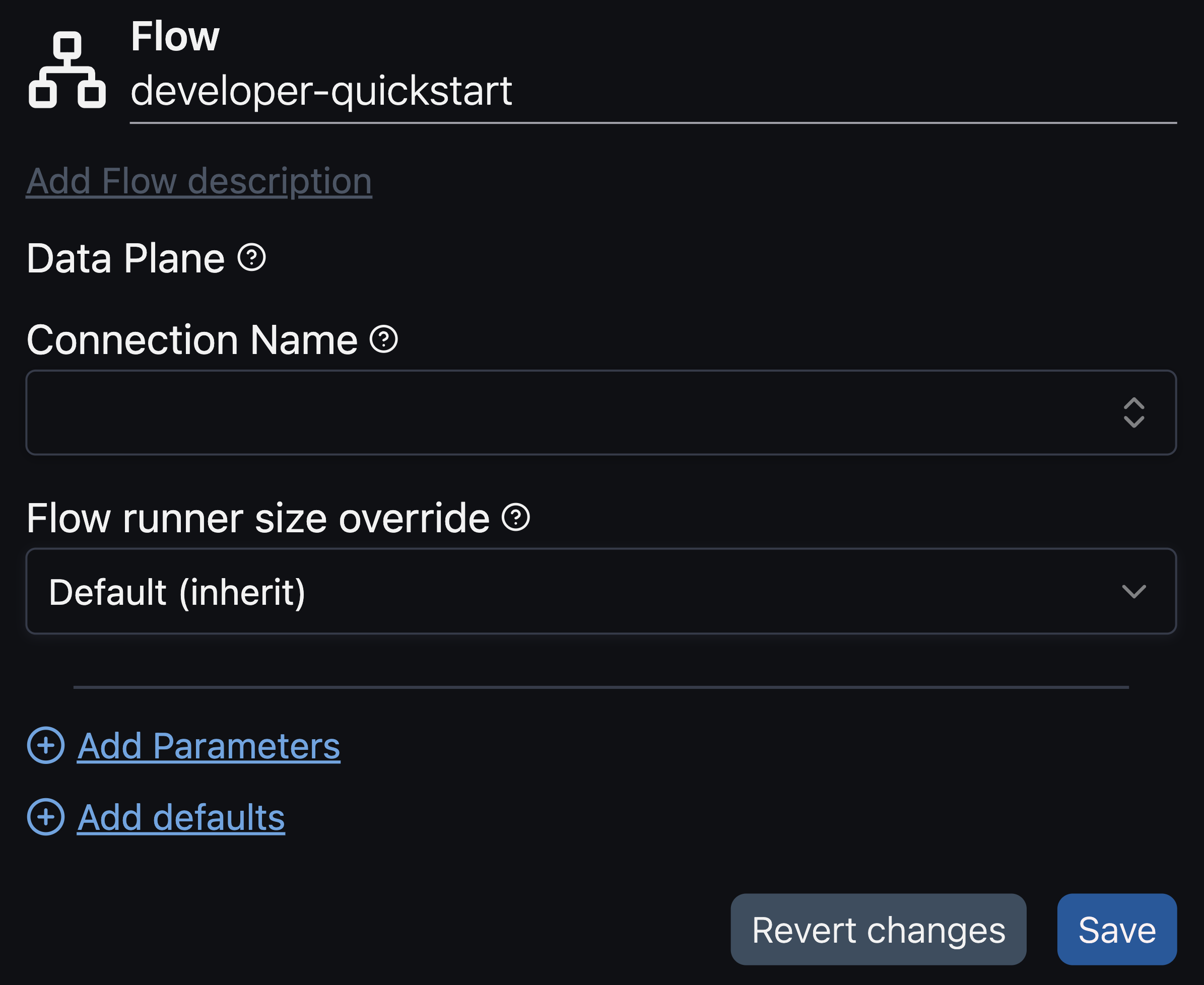Viewport: 1204px width, 985px height.
Task: Click the Connection Name label text
Action: pyautogui.click(x=192, y=340)
